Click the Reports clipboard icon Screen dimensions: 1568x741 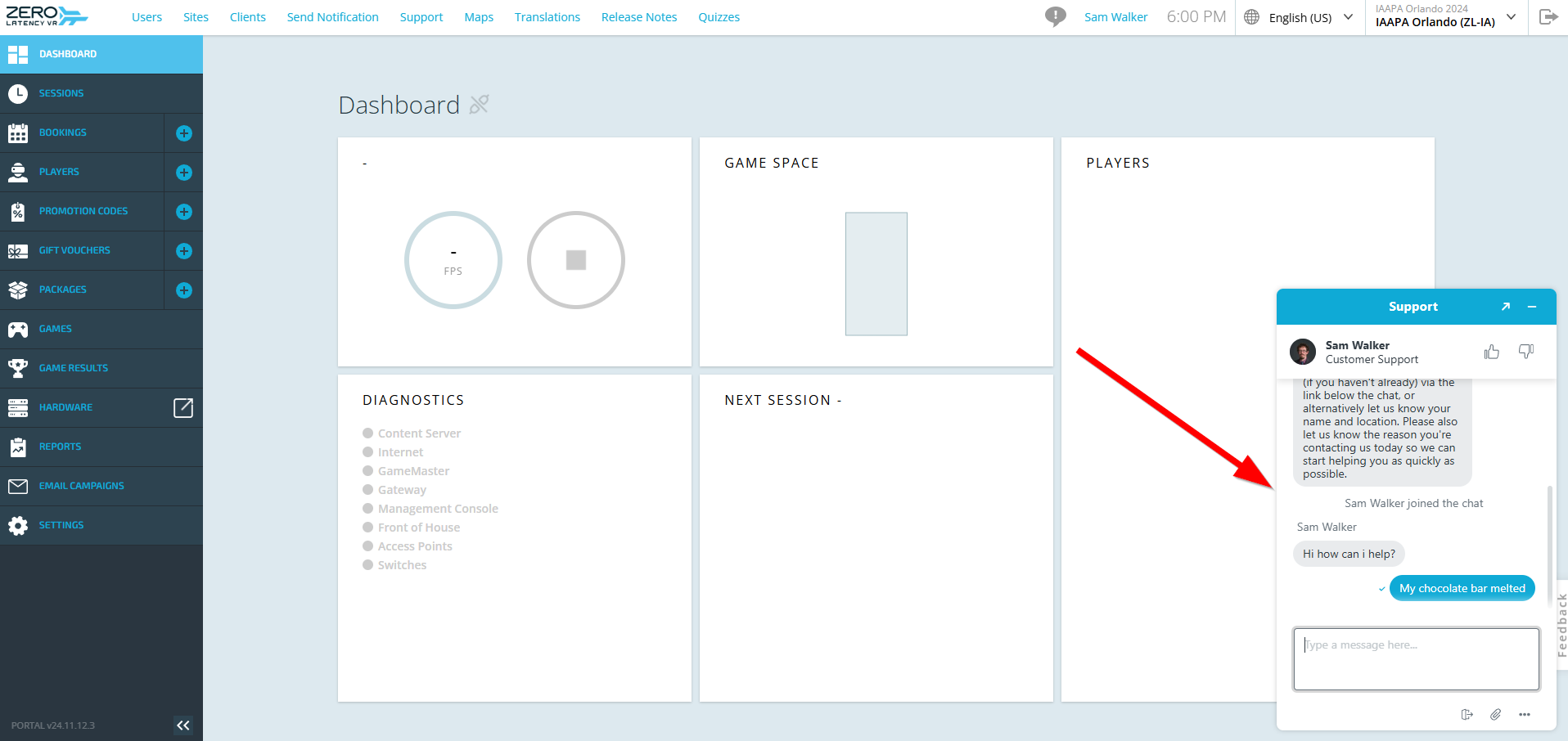point(18,447)
